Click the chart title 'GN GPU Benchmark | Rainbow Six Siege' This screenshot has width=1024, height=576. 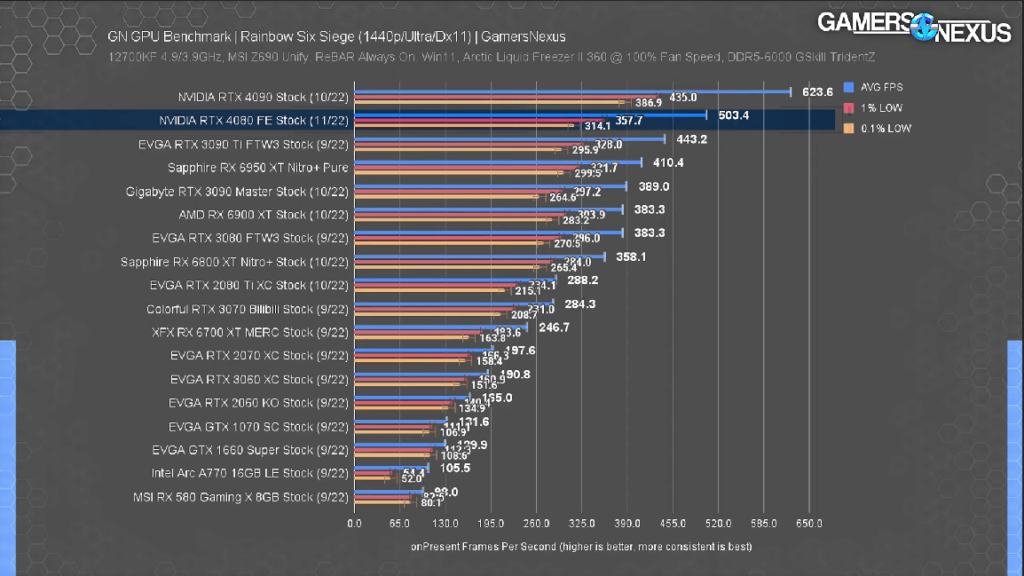(336, 37)
